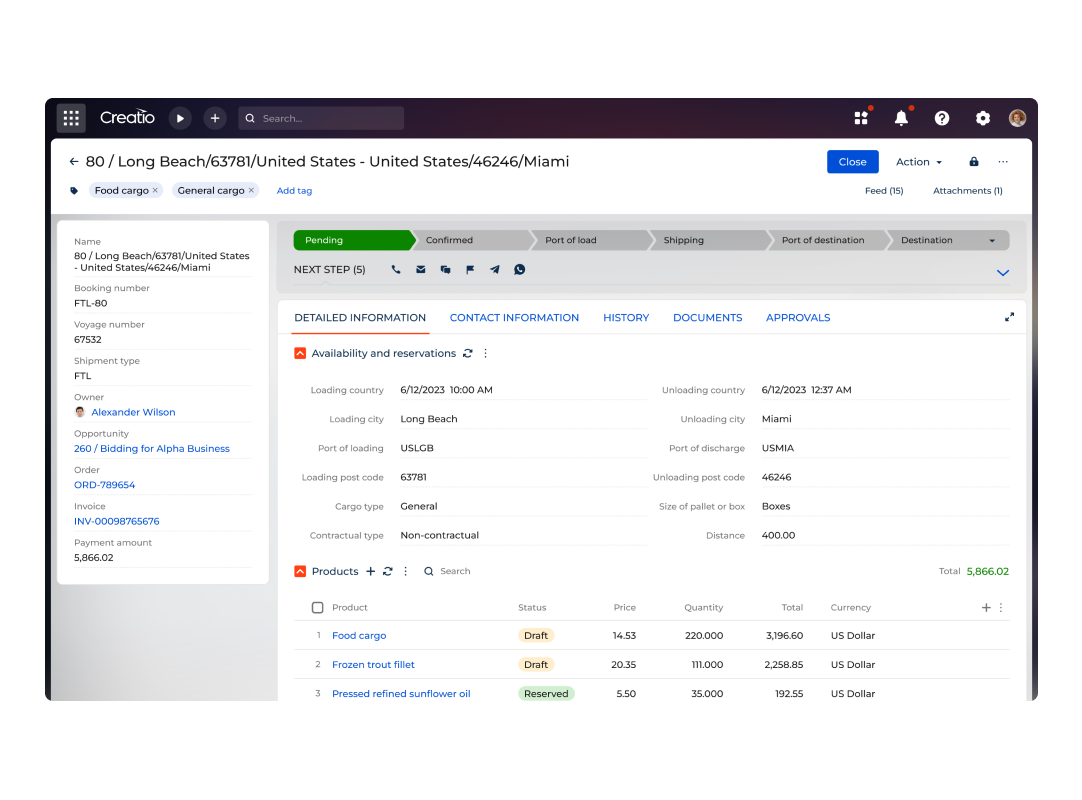Click the lock icon near Action

973,162
